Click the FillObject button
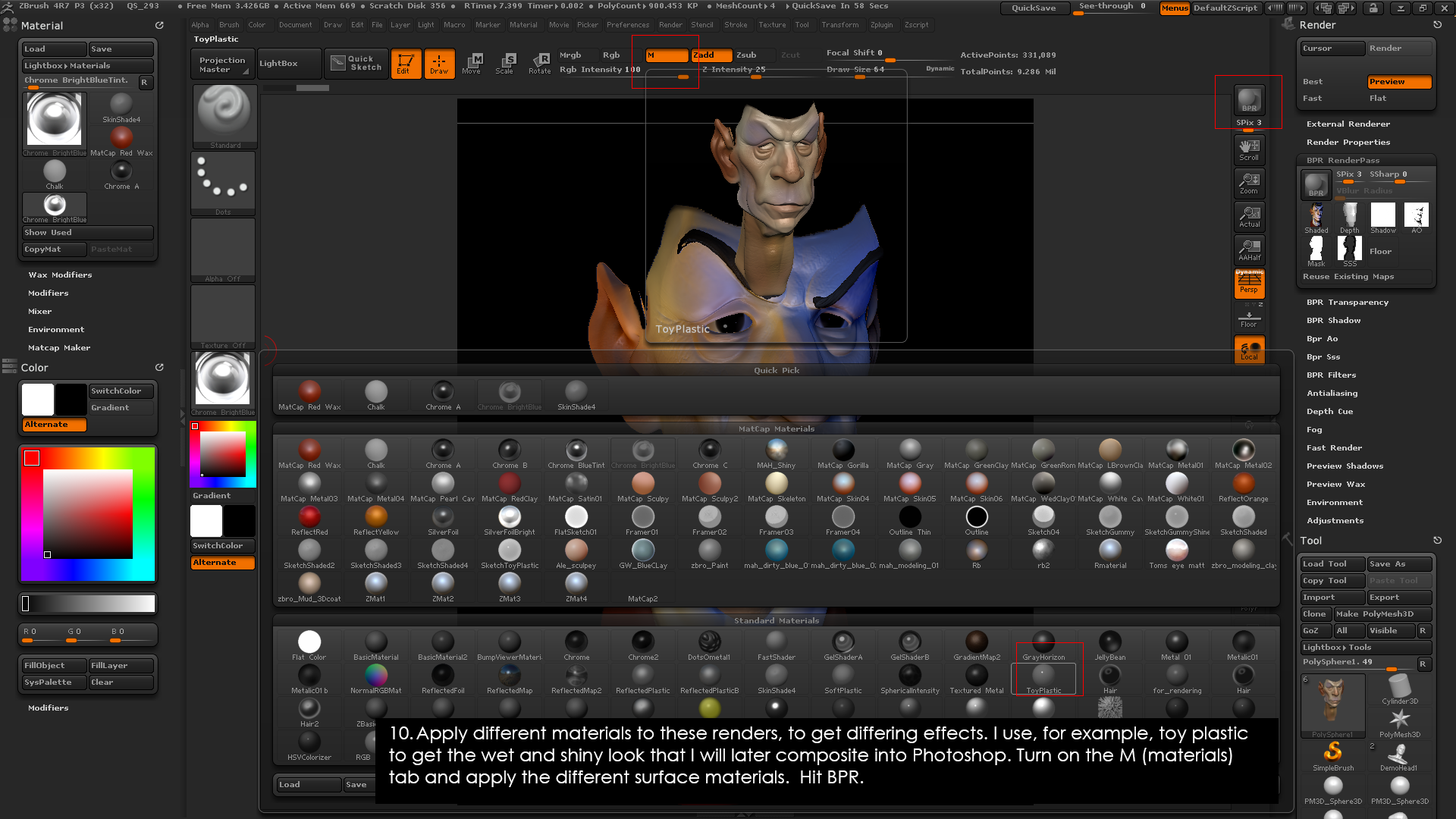 click(x=54, y=666)
